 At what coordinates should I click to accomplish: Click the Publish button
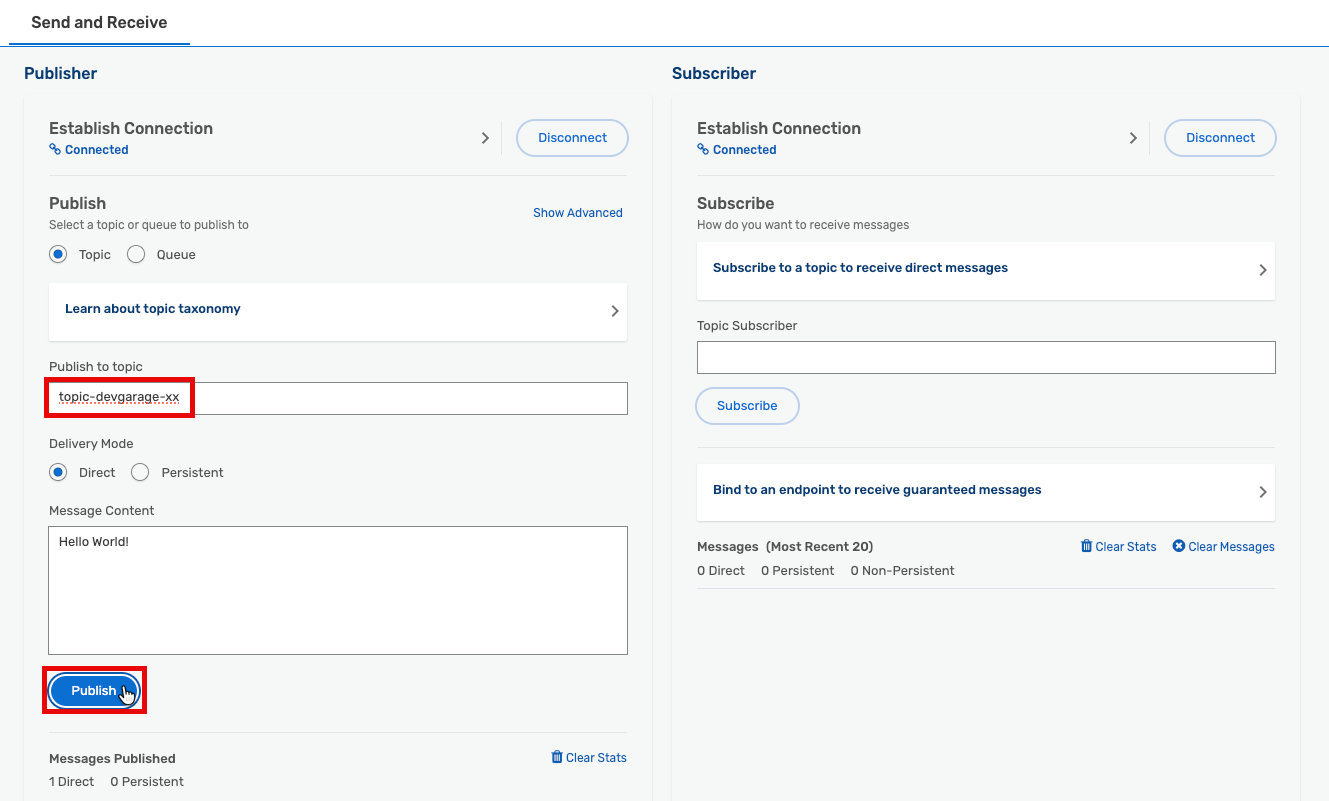94,691
